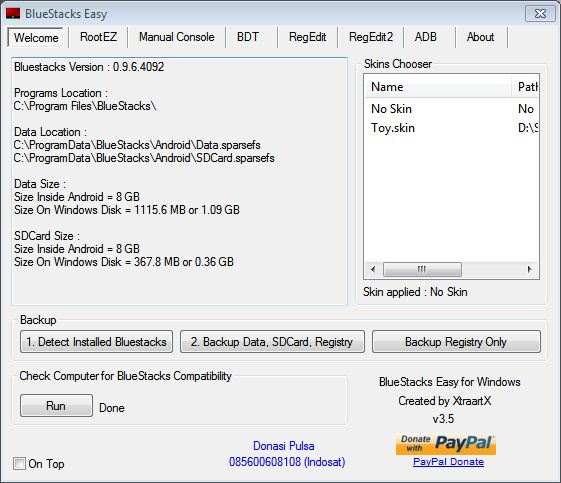Click the Created by XtraartX text

pyautogui.click(x=444, y=401)
